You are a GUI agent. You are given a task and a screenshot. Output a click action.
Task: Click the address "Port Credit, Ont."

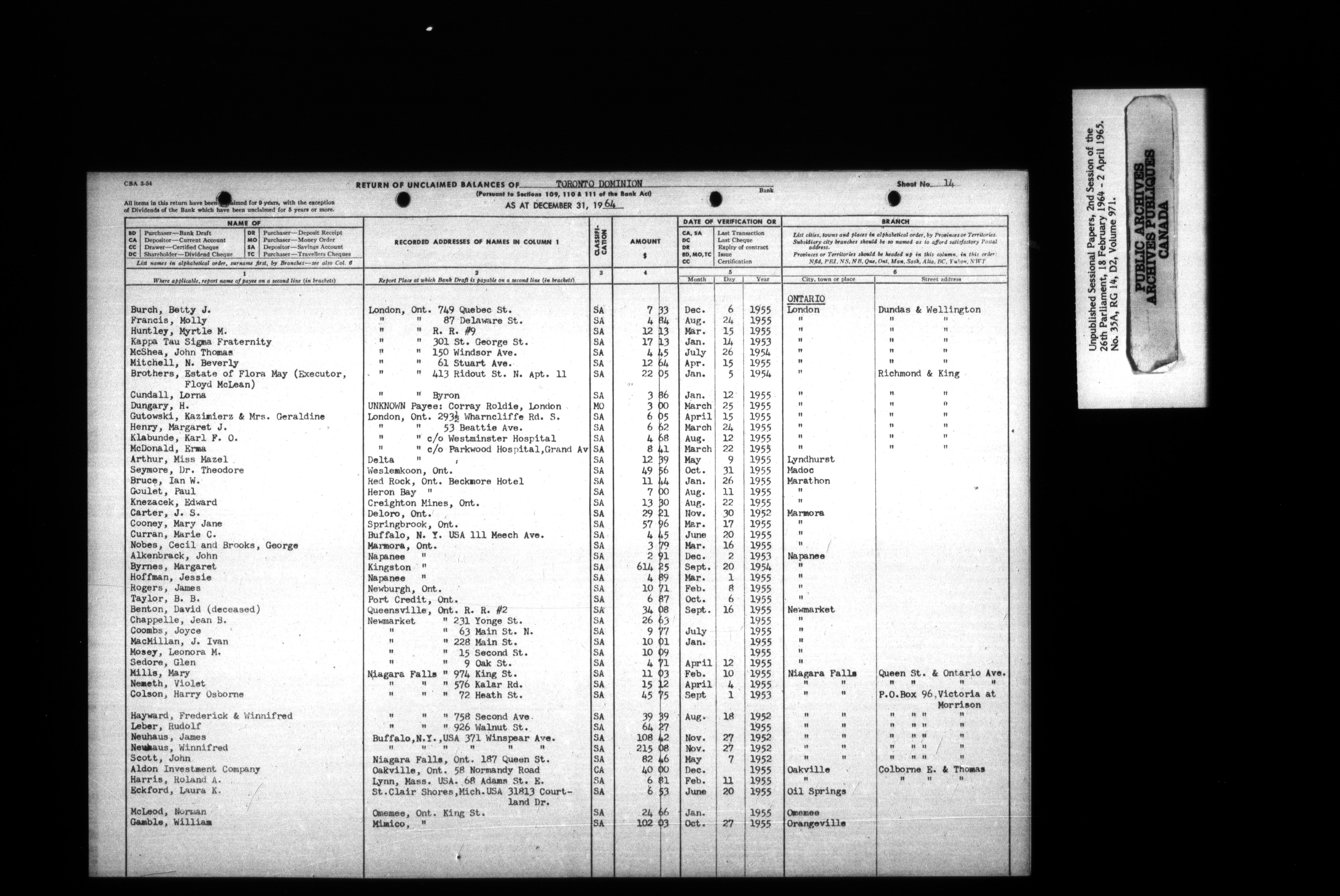(x=413, y=599)
